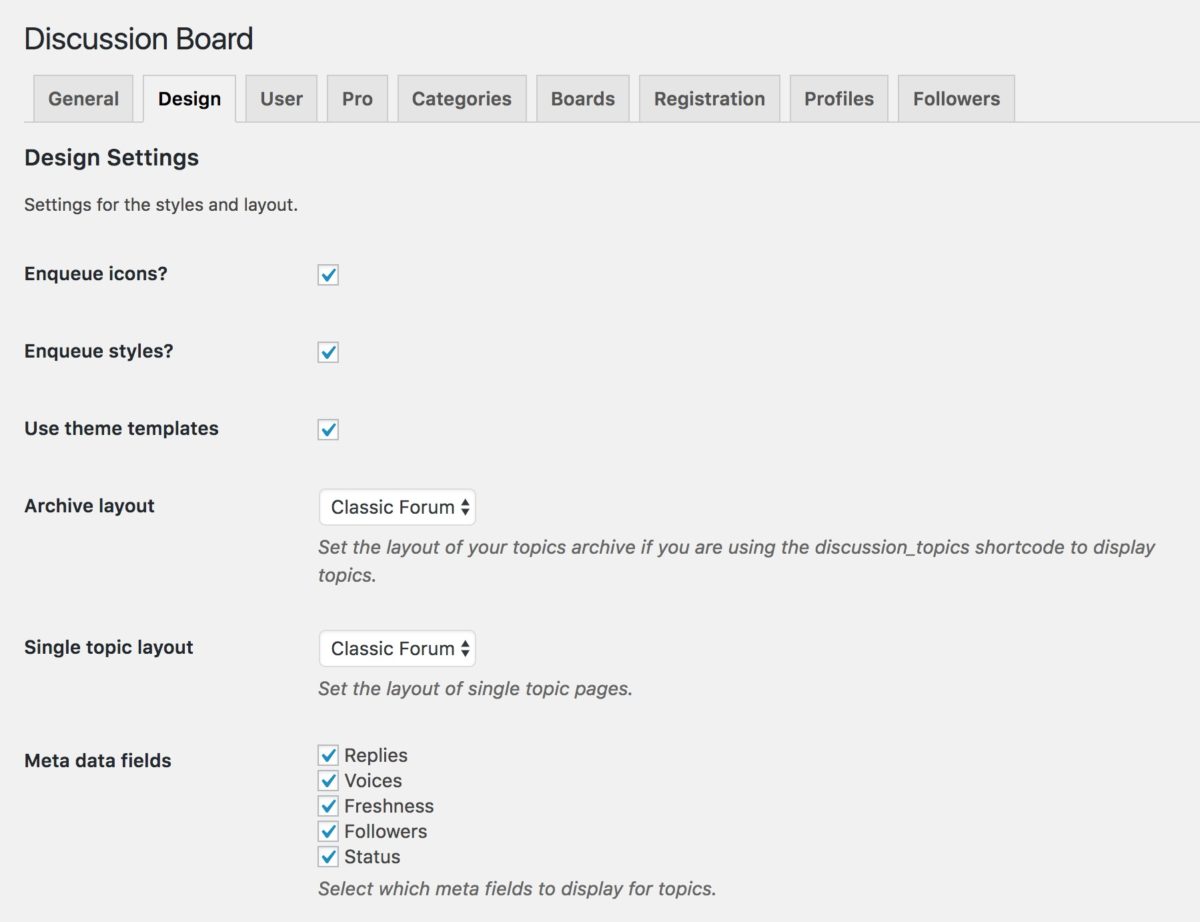Viewport: 1200px width, 922px height.
Task: Toggle the Enqueue styles checkbox
Action: click(x=328, y=352)
